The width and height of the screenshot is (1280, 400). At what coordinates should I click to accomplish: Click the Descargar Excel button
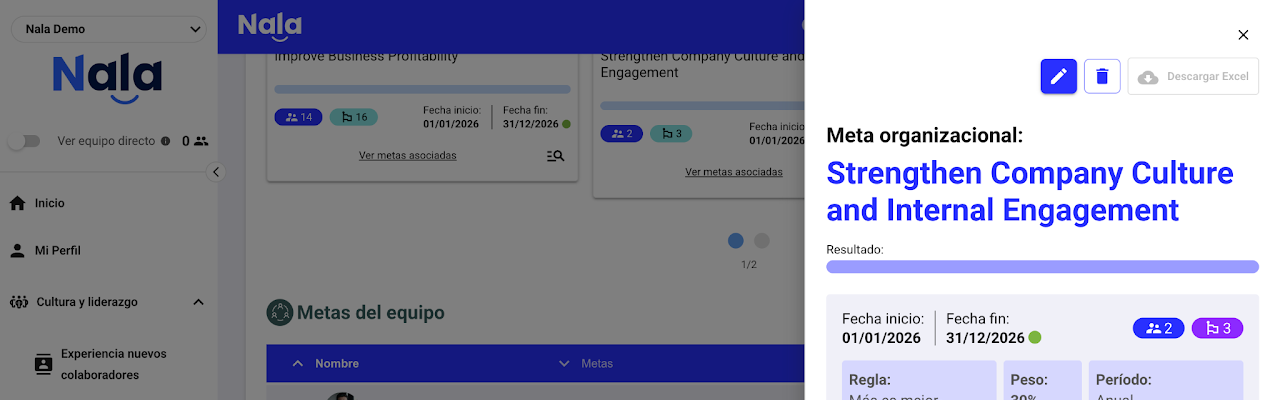pos(1193,77)
